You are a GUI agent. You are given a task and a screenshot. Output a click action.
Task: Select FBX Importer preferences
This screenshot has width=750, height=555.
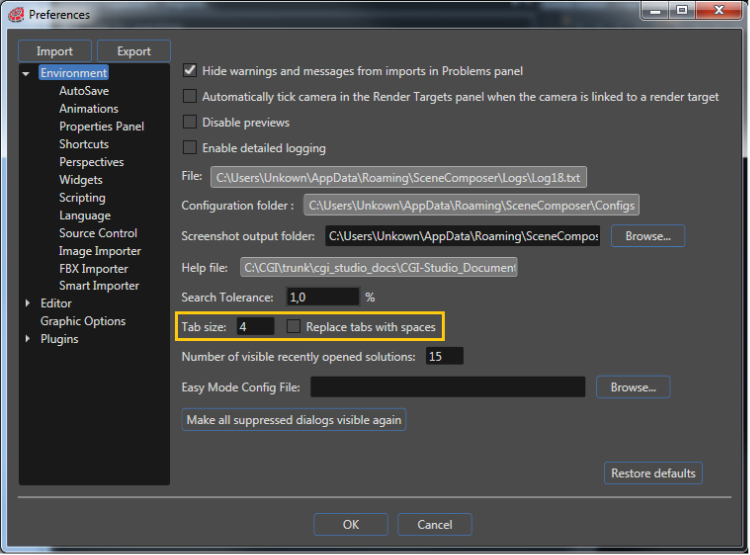point(94,268)
